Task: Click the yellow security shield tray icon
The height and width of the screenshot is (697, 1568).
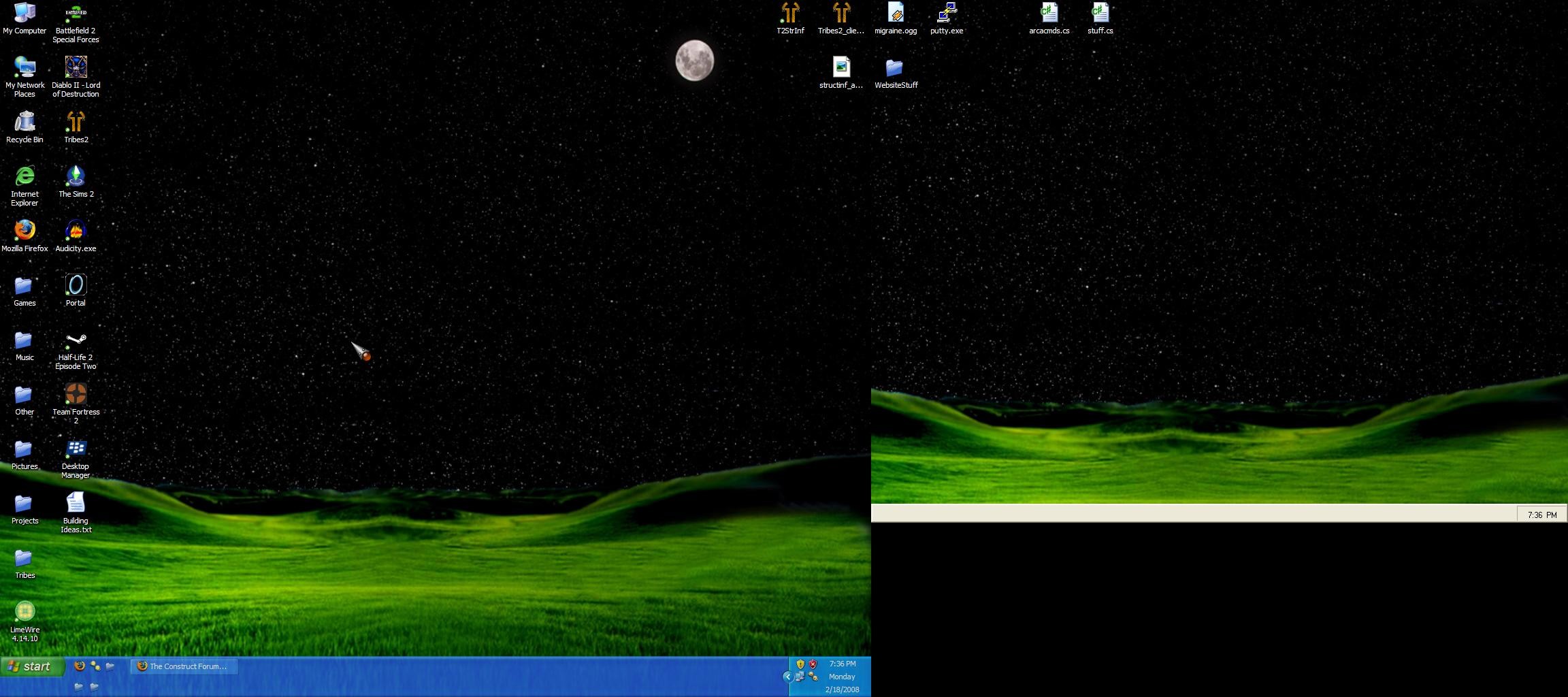Action: click(800, 664)
